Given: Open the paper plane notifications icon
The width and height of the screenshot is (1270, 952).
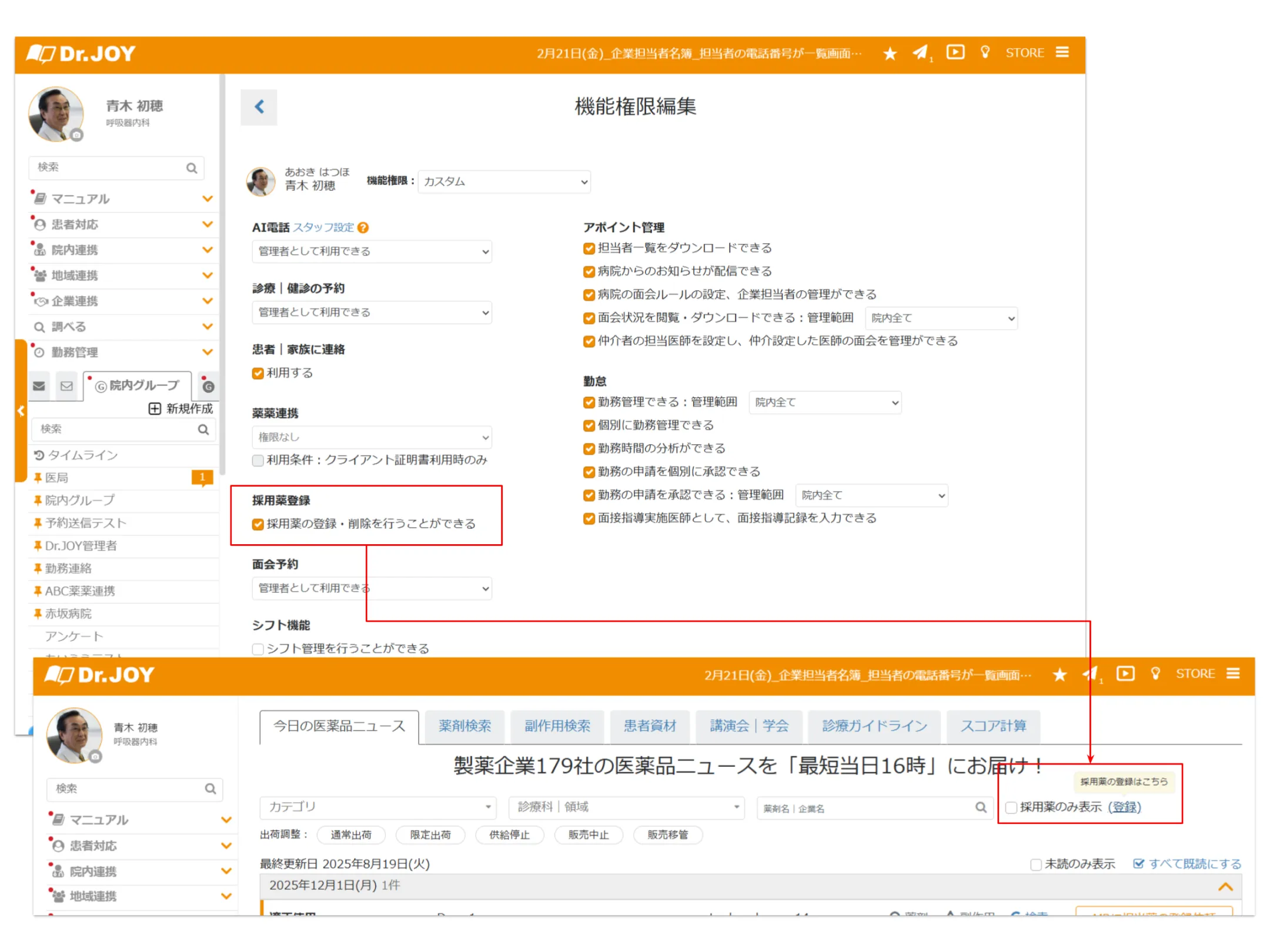Looking at the screenshot, I should (x=920, y=53).
